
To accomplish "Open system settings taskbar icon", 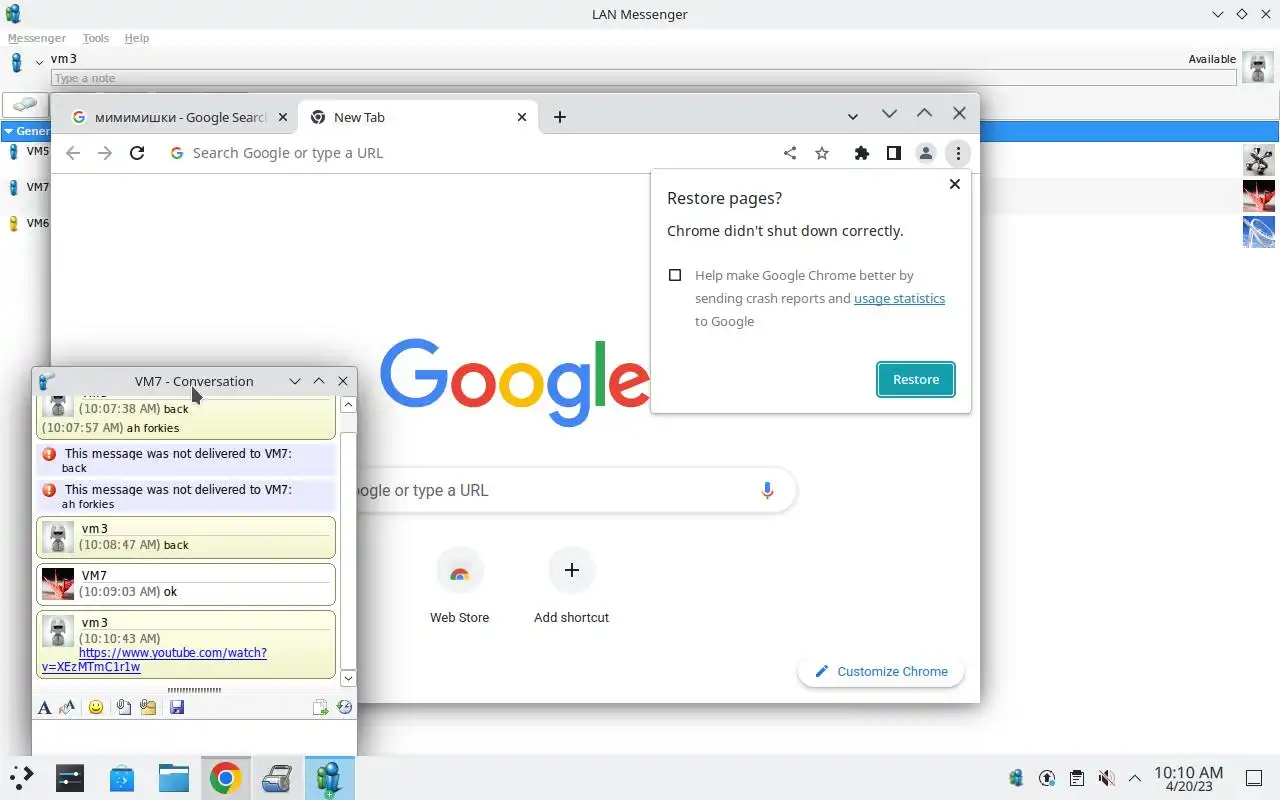I will point(70,778).
